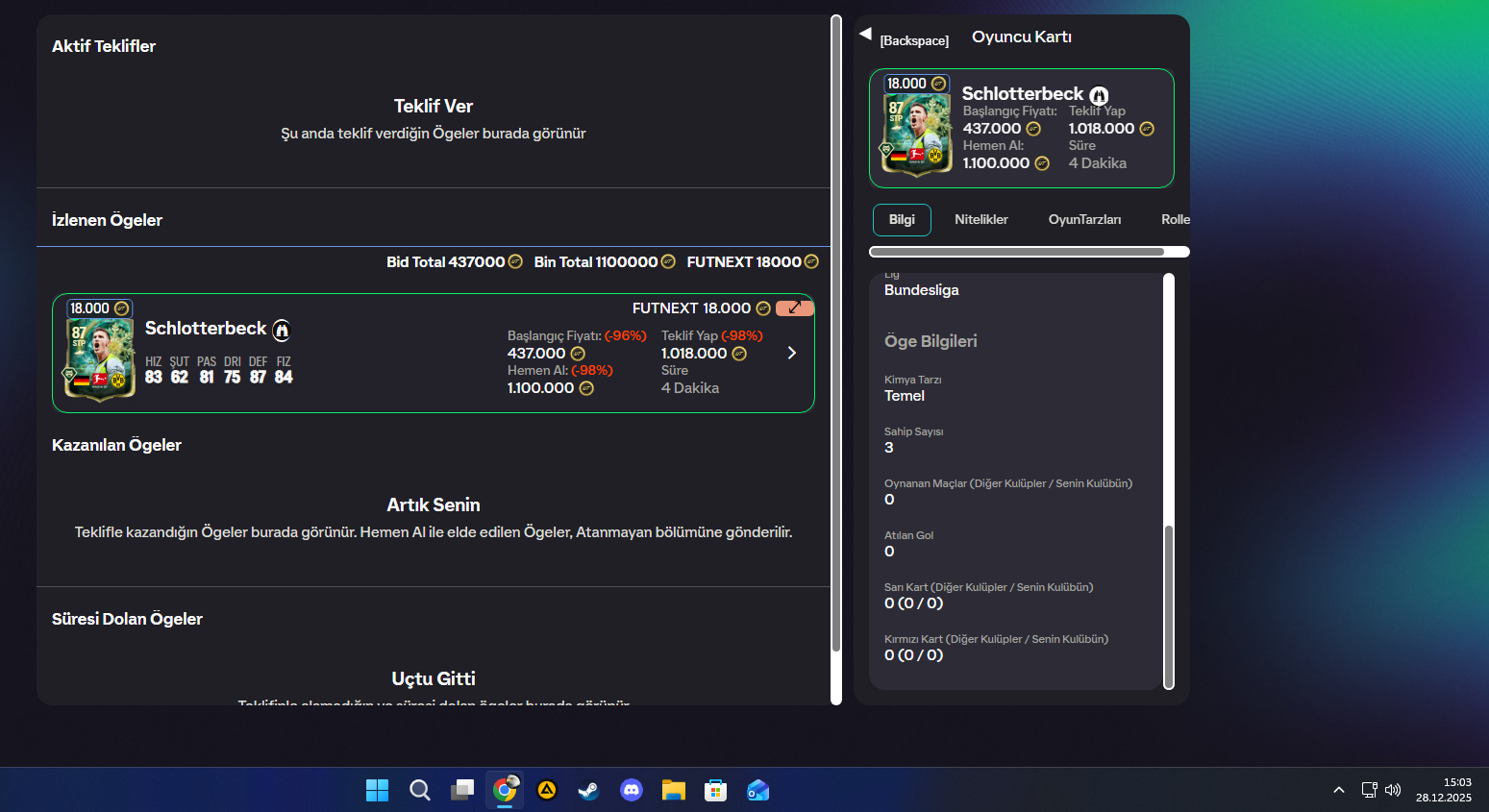Click the Uçtu Gitti heading text
Image resolution: width=1489 pixels, height=812 pixels.
[x=434, y=678]
